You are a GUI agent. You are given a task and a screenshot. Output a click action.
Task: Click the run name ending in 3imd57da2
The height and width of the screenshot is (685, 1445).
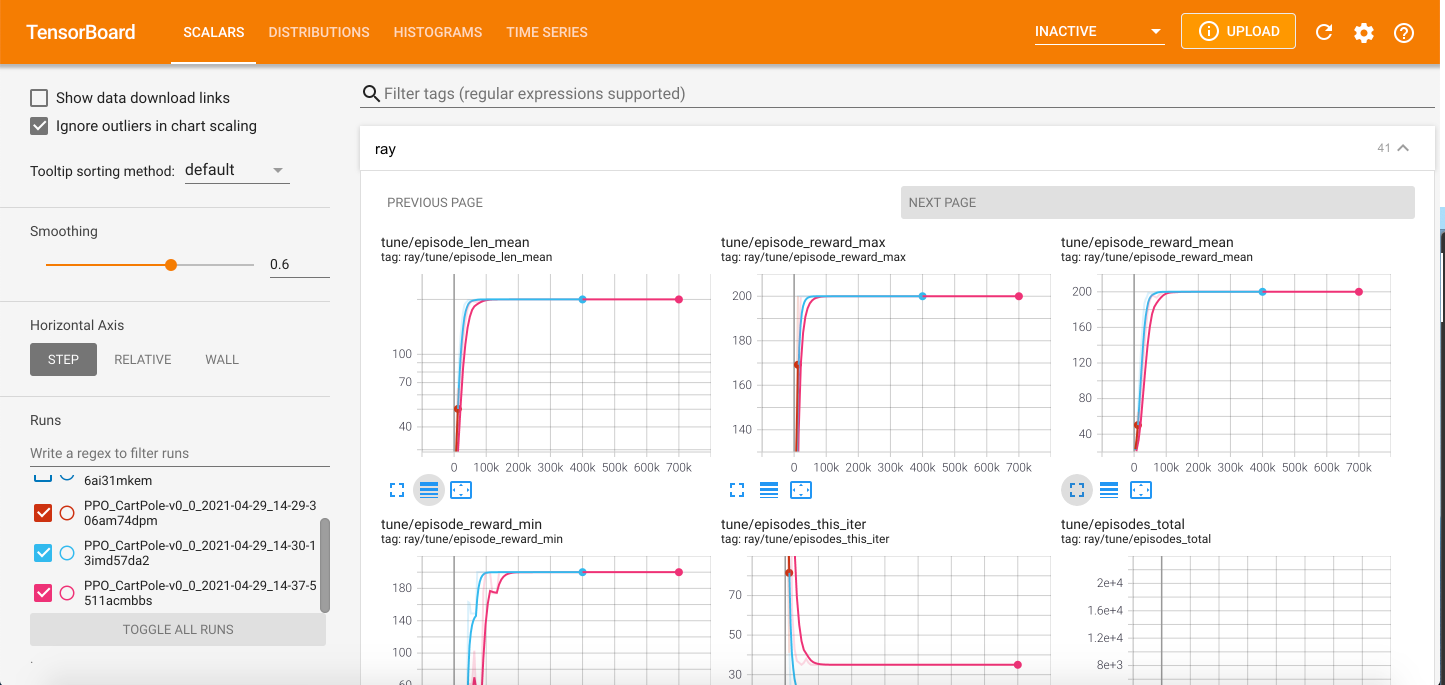coord(200,553)
